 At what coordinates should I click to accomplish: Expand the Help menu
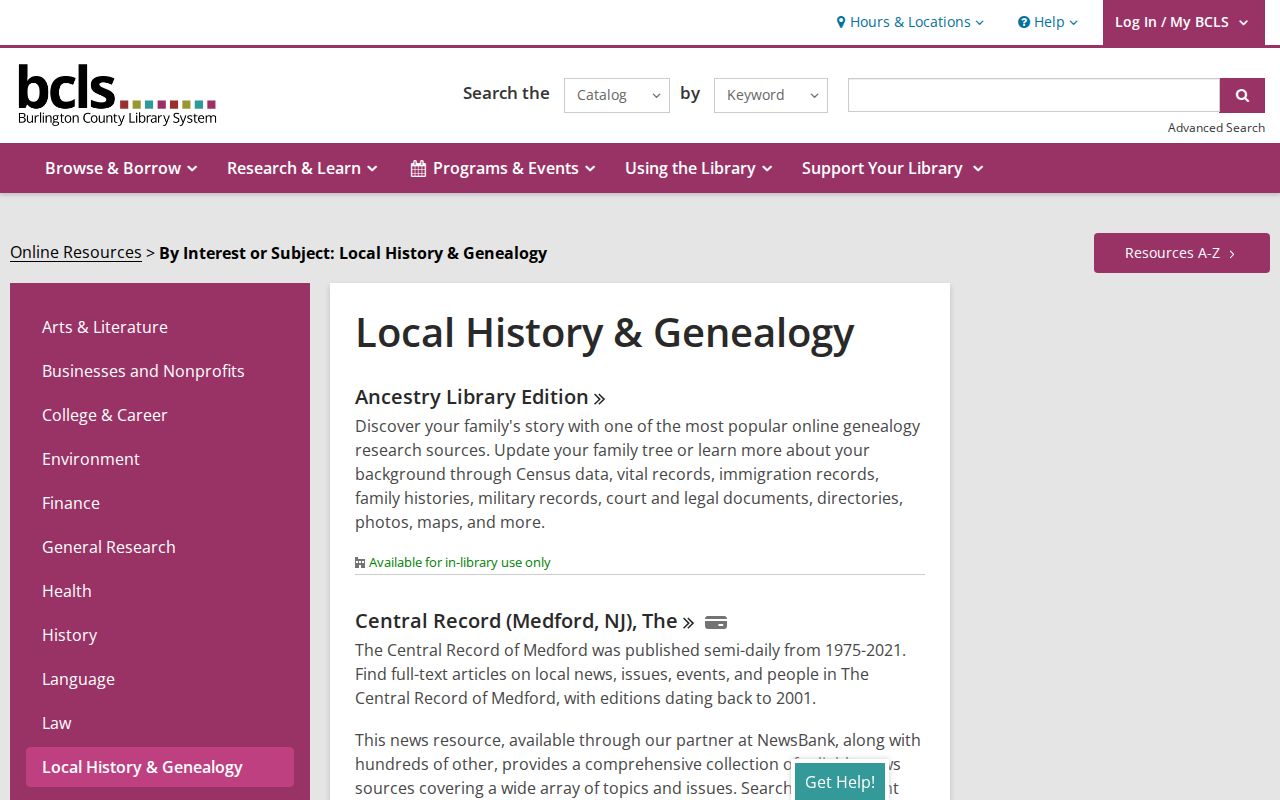point(1048,22)
